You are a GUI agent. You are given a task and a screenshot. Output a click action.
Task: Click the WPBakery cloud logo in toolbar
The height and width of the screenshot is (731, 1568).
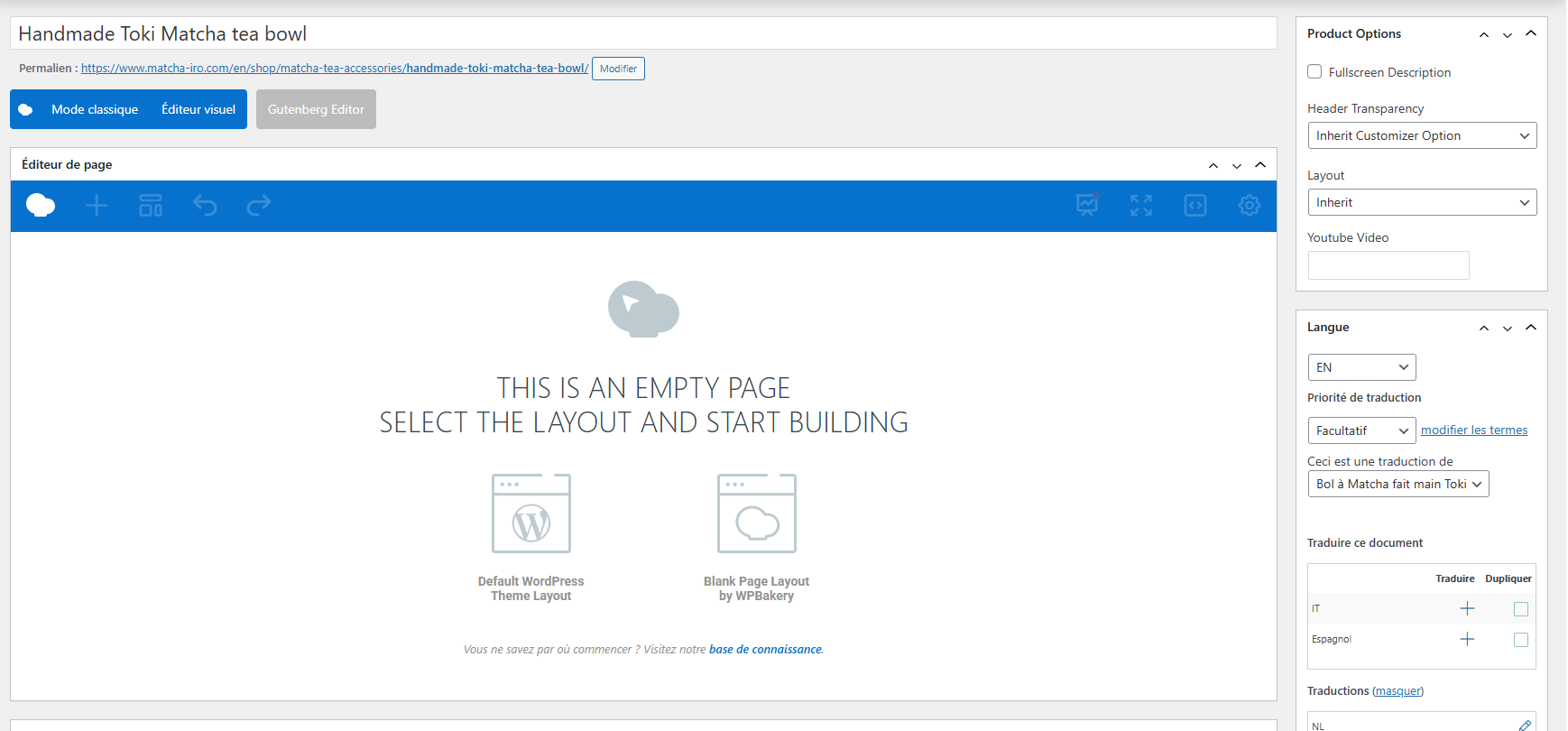(x=41, y=206)
